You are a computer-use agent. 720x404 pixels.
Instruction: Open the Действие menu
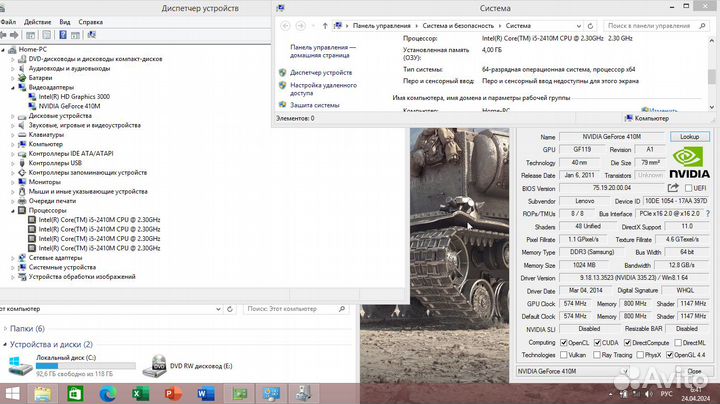37,22
